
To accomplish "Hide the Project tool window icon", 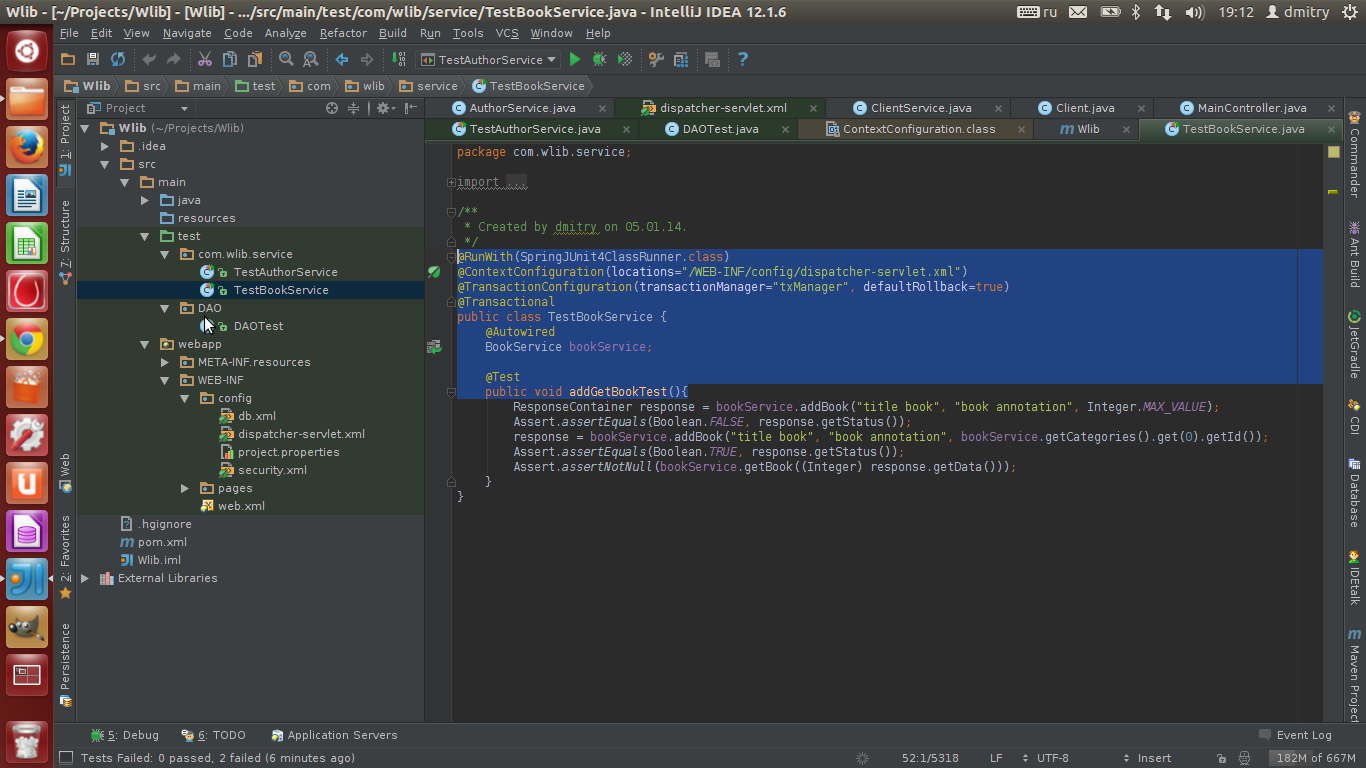I will 411,108.
